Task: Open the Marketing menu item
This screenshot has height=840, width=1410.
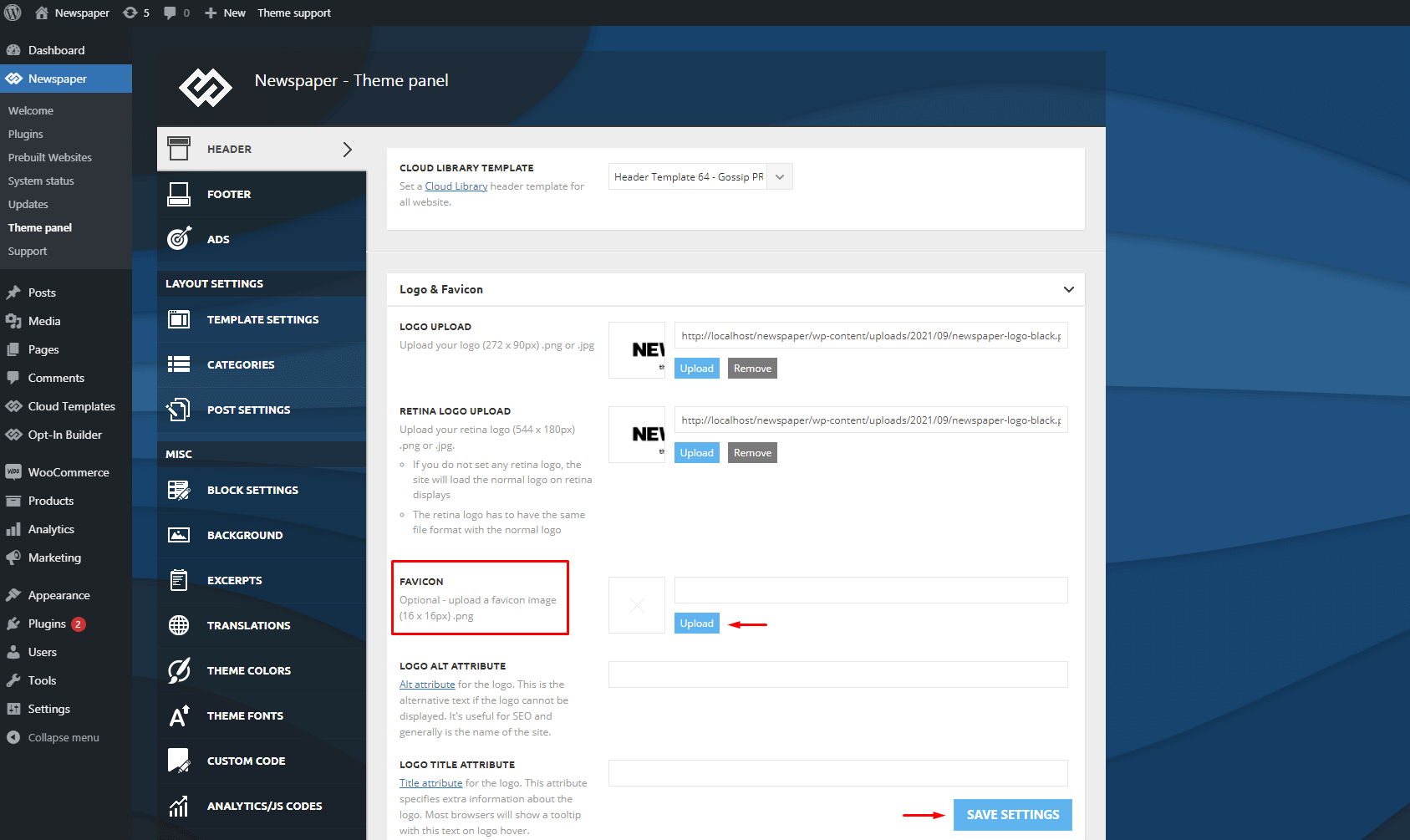Action: (66, 557)
